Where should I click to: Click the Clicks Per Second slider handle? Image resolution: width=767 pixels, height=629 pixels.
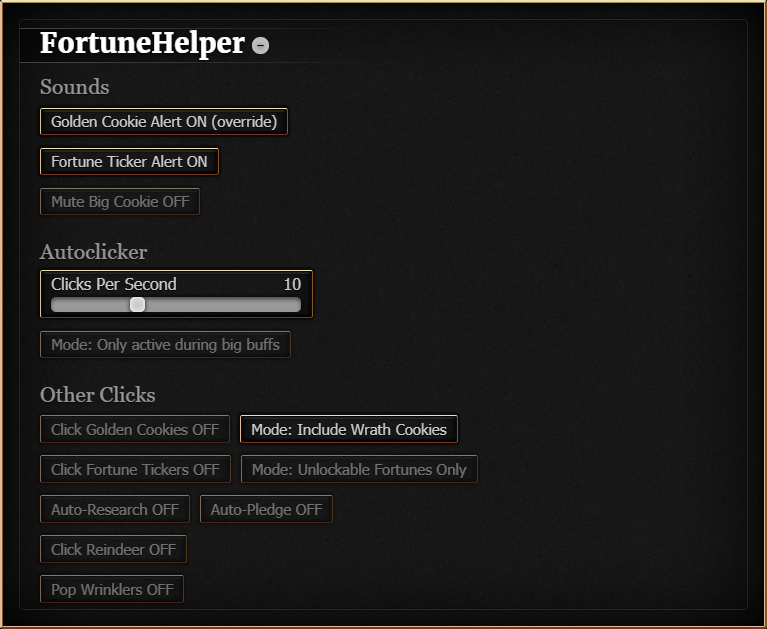tap(137, 304)
